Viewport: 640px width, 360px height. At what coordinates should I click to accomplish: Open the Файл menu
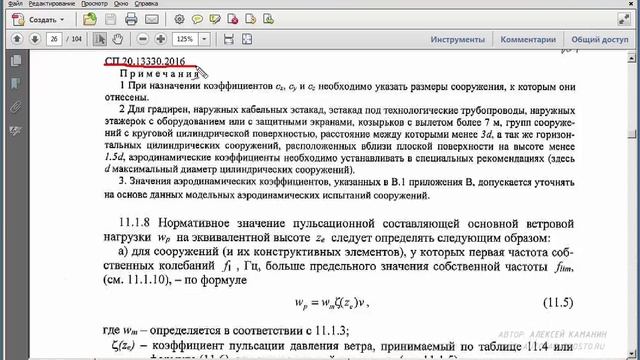[x=15, y=3]
